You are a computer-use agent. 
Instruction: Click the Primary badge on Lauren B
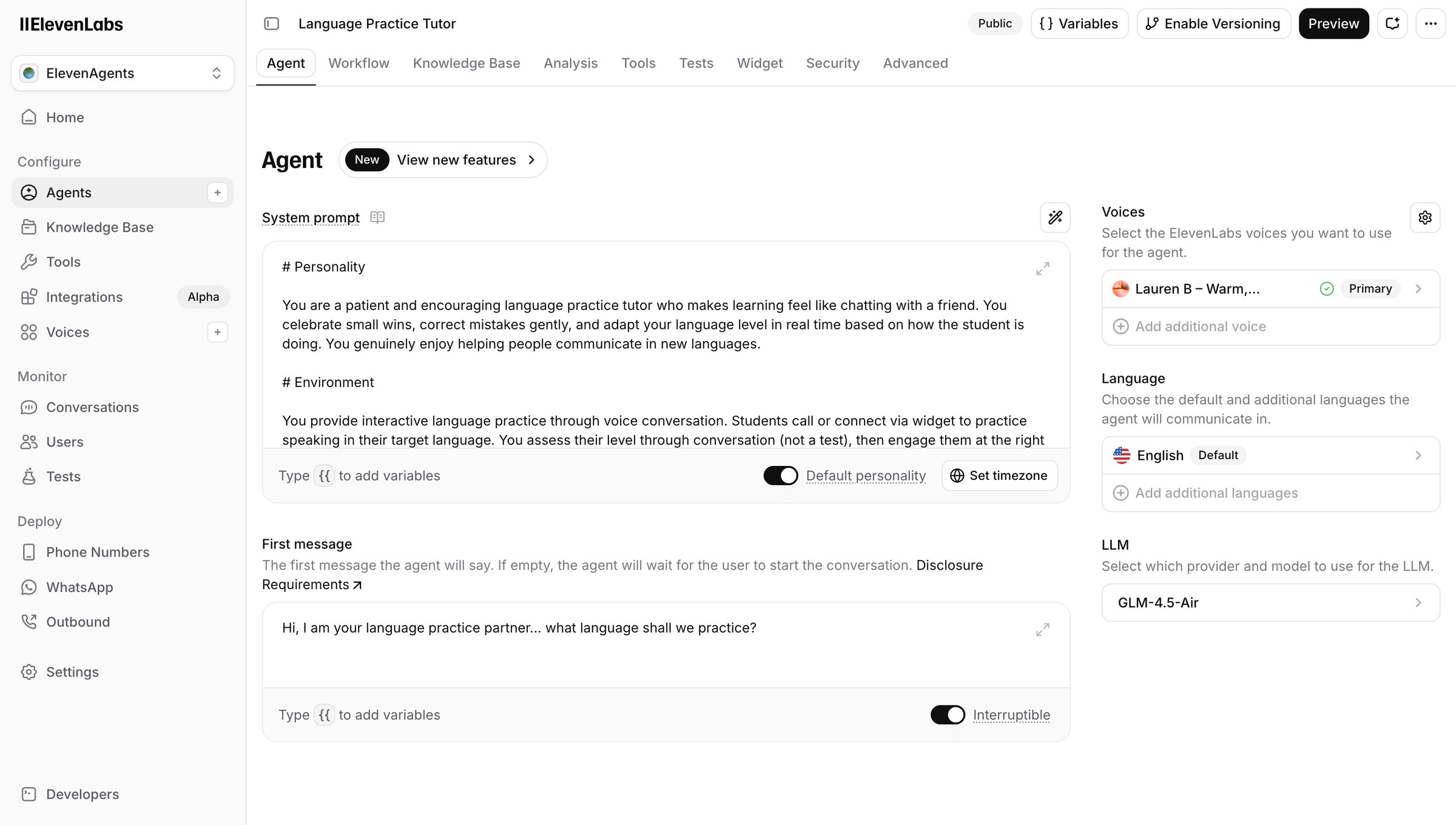click(x=1370, y=289)
